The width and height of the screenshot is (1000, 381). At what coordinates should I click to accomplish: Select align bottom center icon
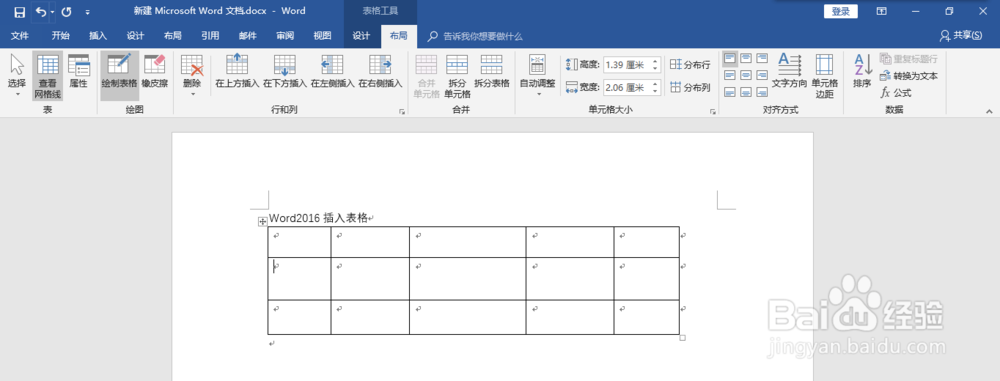[x=746, y=92]
